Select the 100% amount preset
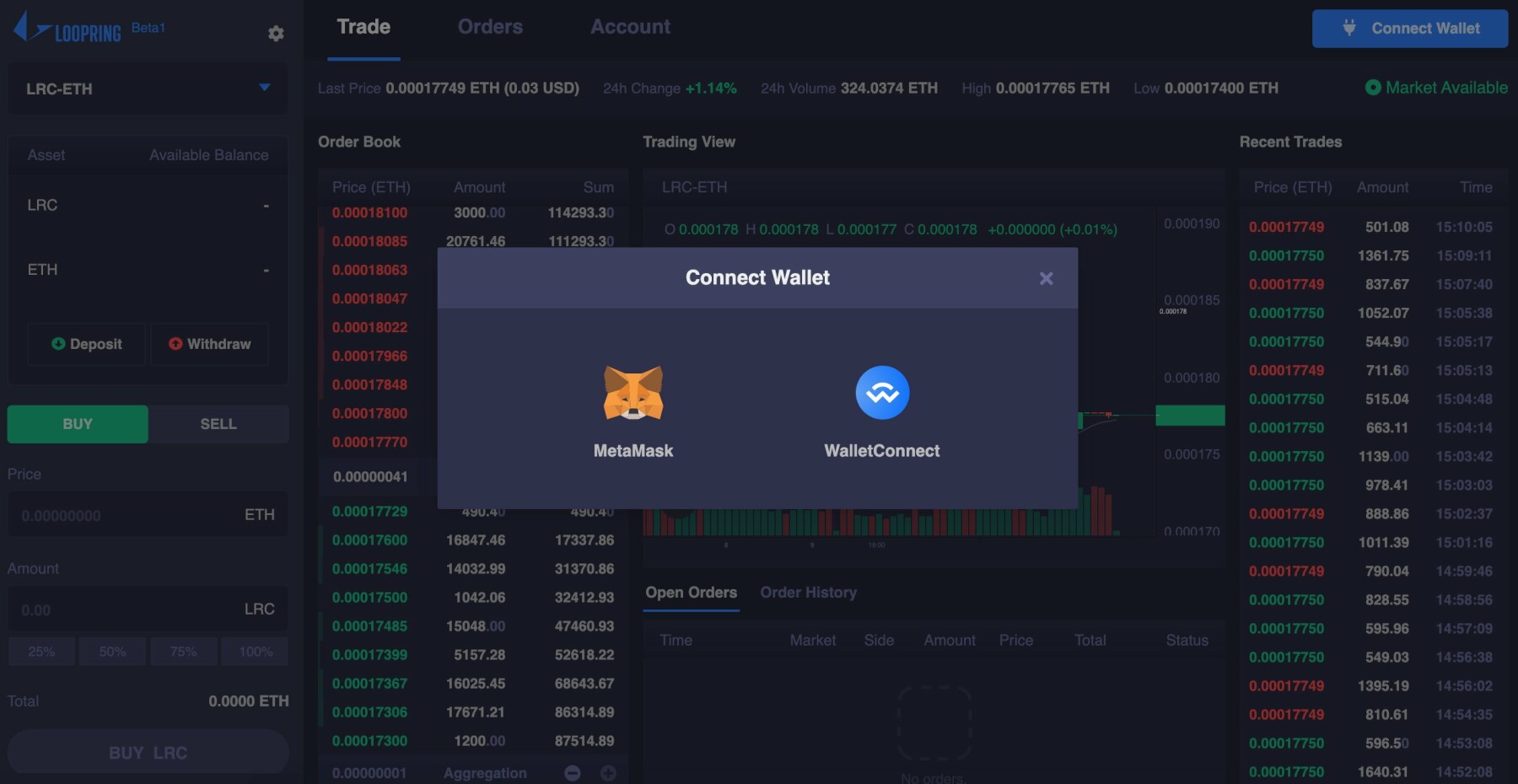 pyautogui.click(x=254, y=651)
